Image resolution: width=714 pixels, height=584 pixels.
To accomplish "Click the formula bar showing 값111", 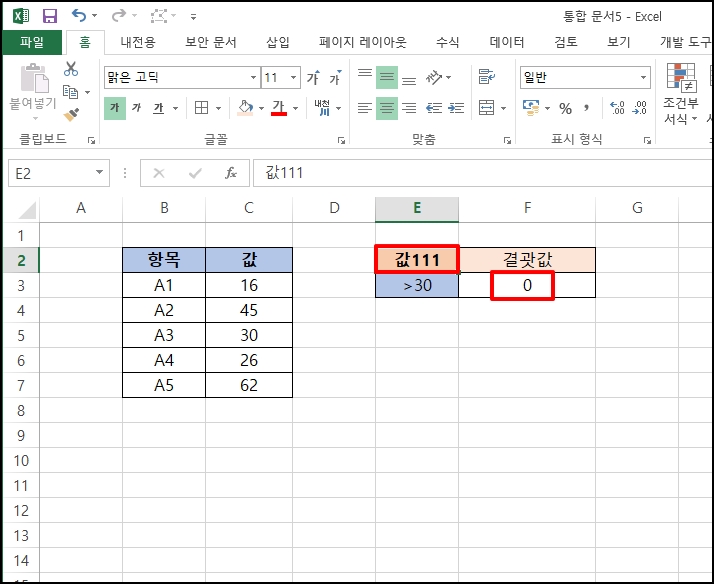I will (x=483, y=173).
